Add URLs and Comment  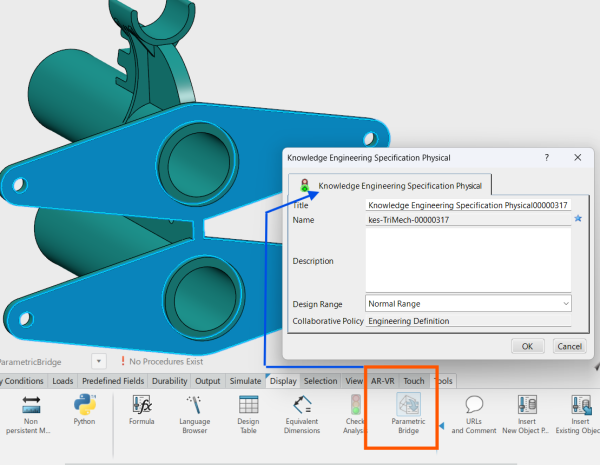tap(474, 414)
